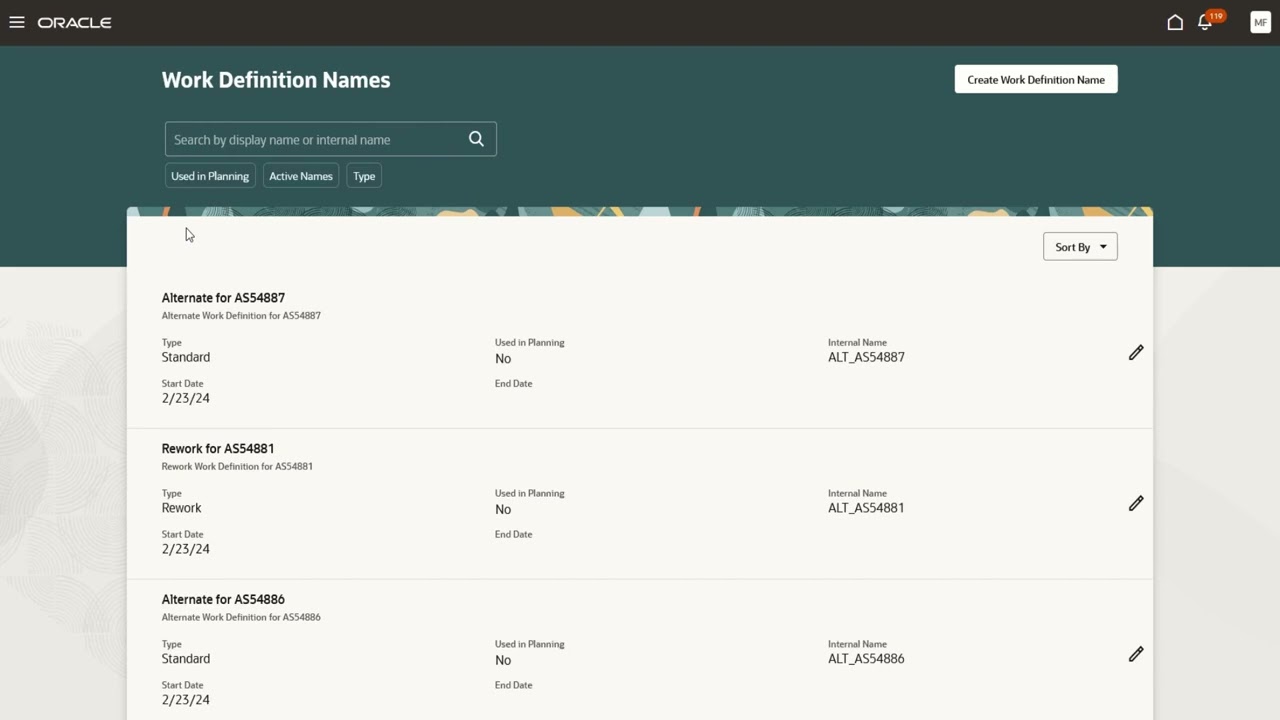This screenshot has height=720, width=1280.
Task: Click the search magnifier icon
Action: (476, 139)
